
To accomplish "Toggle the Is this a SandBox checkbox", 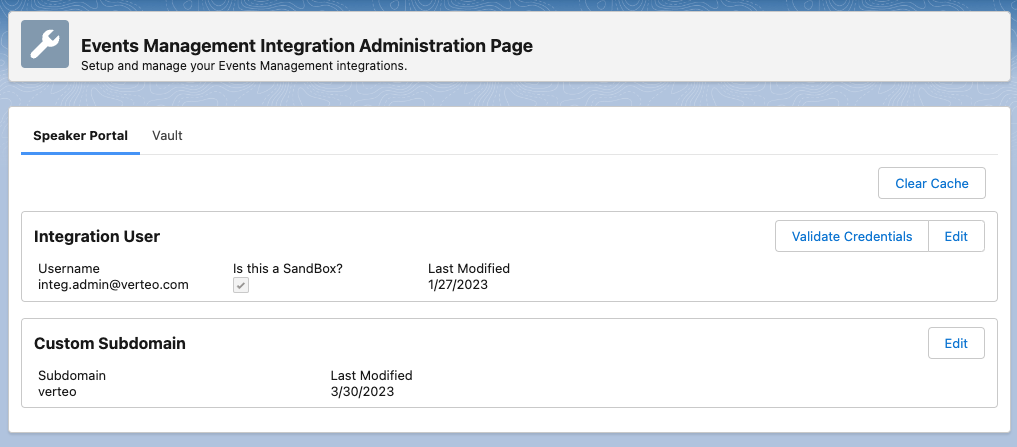I will (x=241, y=285).
